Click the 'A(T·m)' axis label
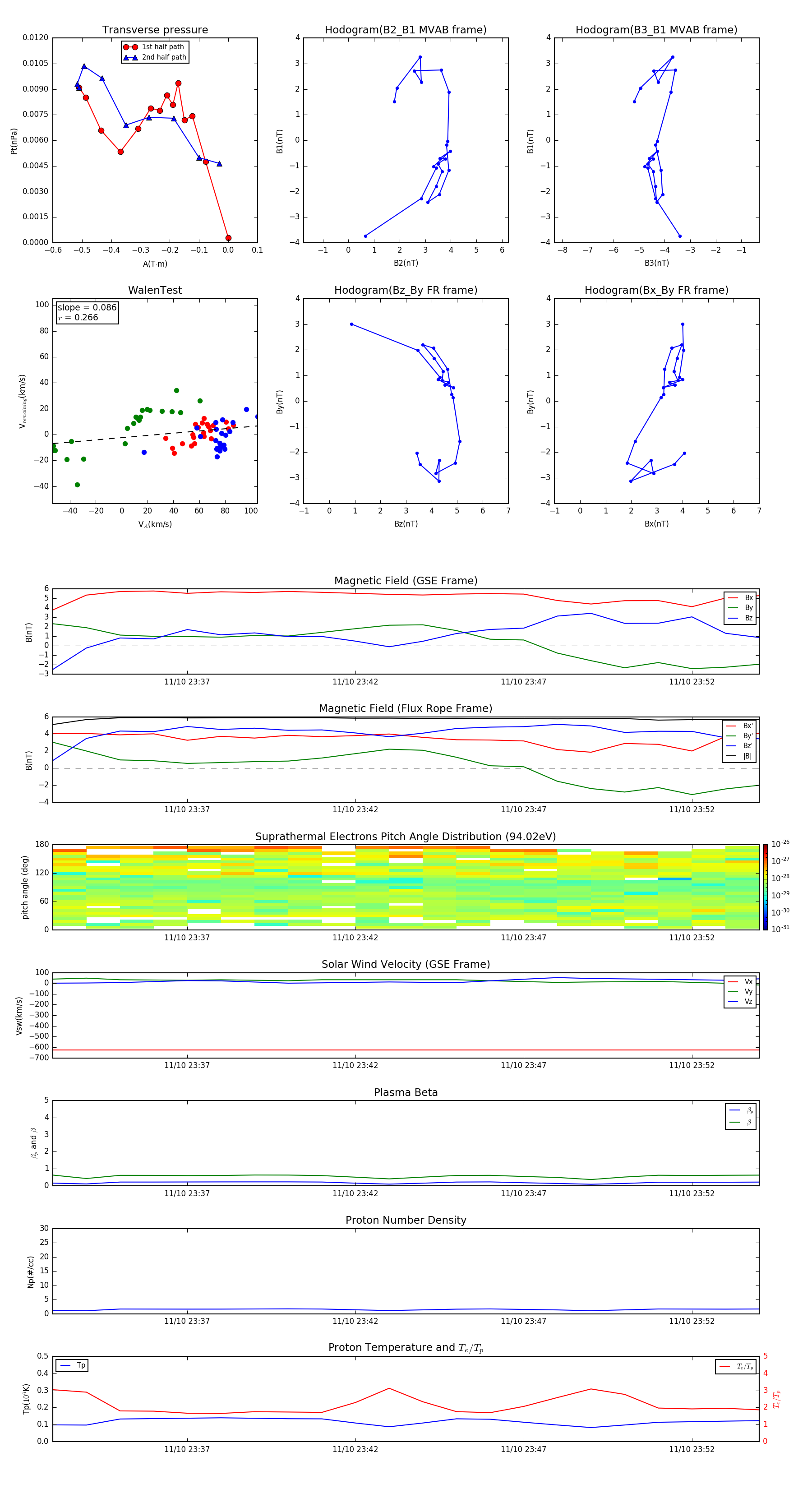Image resolution: width=812 pixels, height=1489 pixels. 155,264
